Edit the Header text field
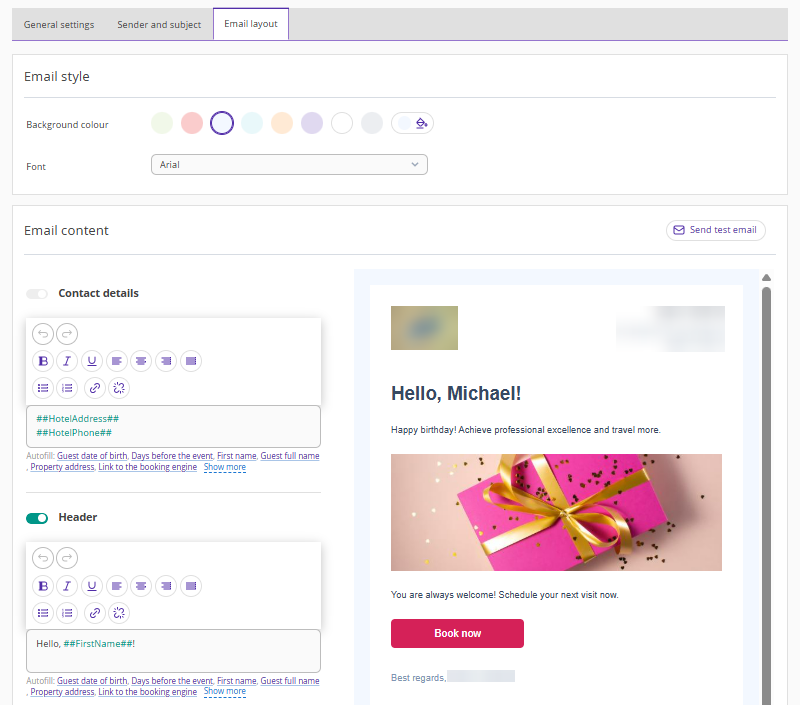800x705 pixels. [x=173, y=651]
